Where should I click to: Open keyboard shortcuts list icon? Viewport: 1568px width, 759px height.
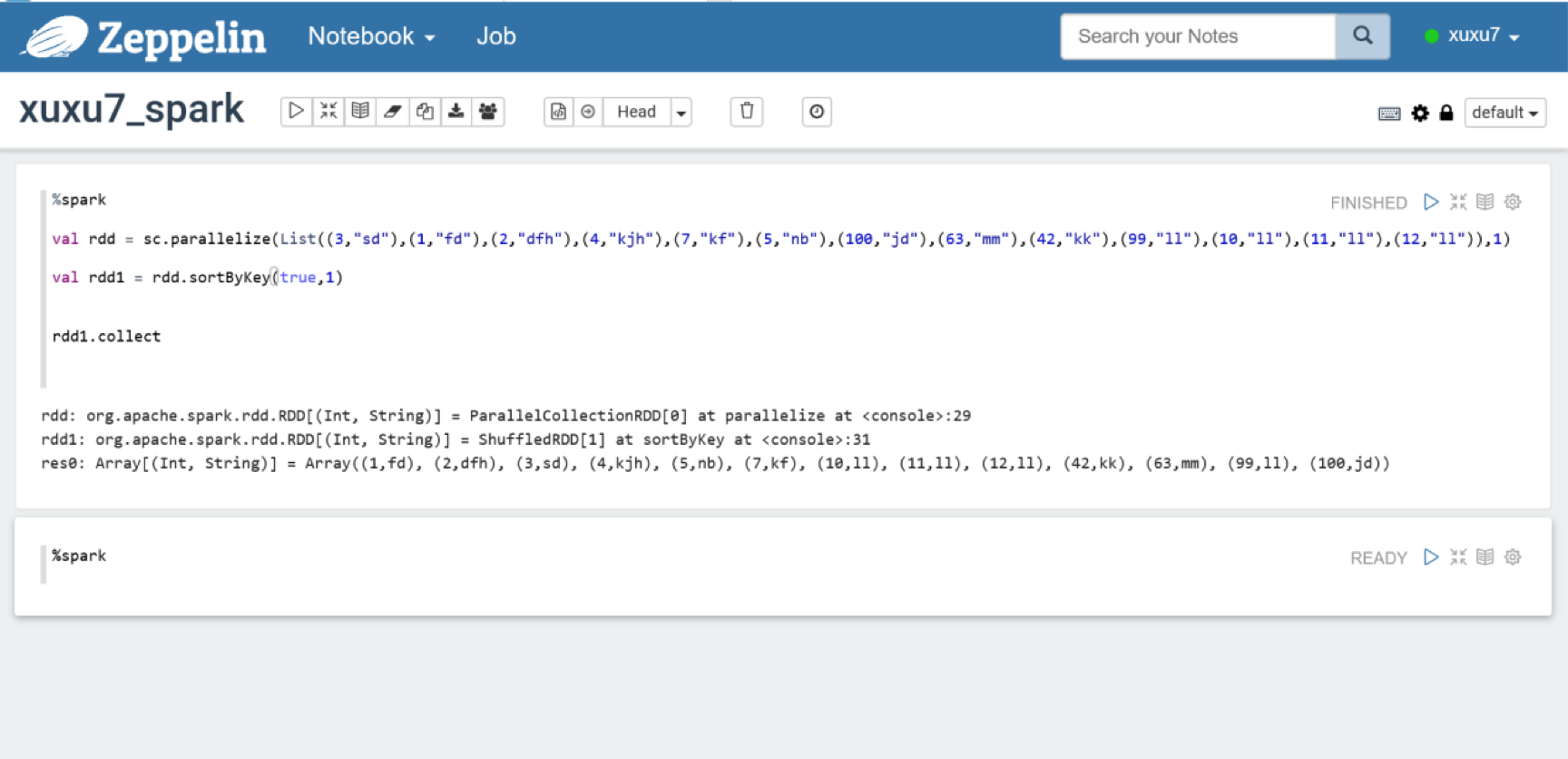pyautogui.click(x=1388, y=113)
